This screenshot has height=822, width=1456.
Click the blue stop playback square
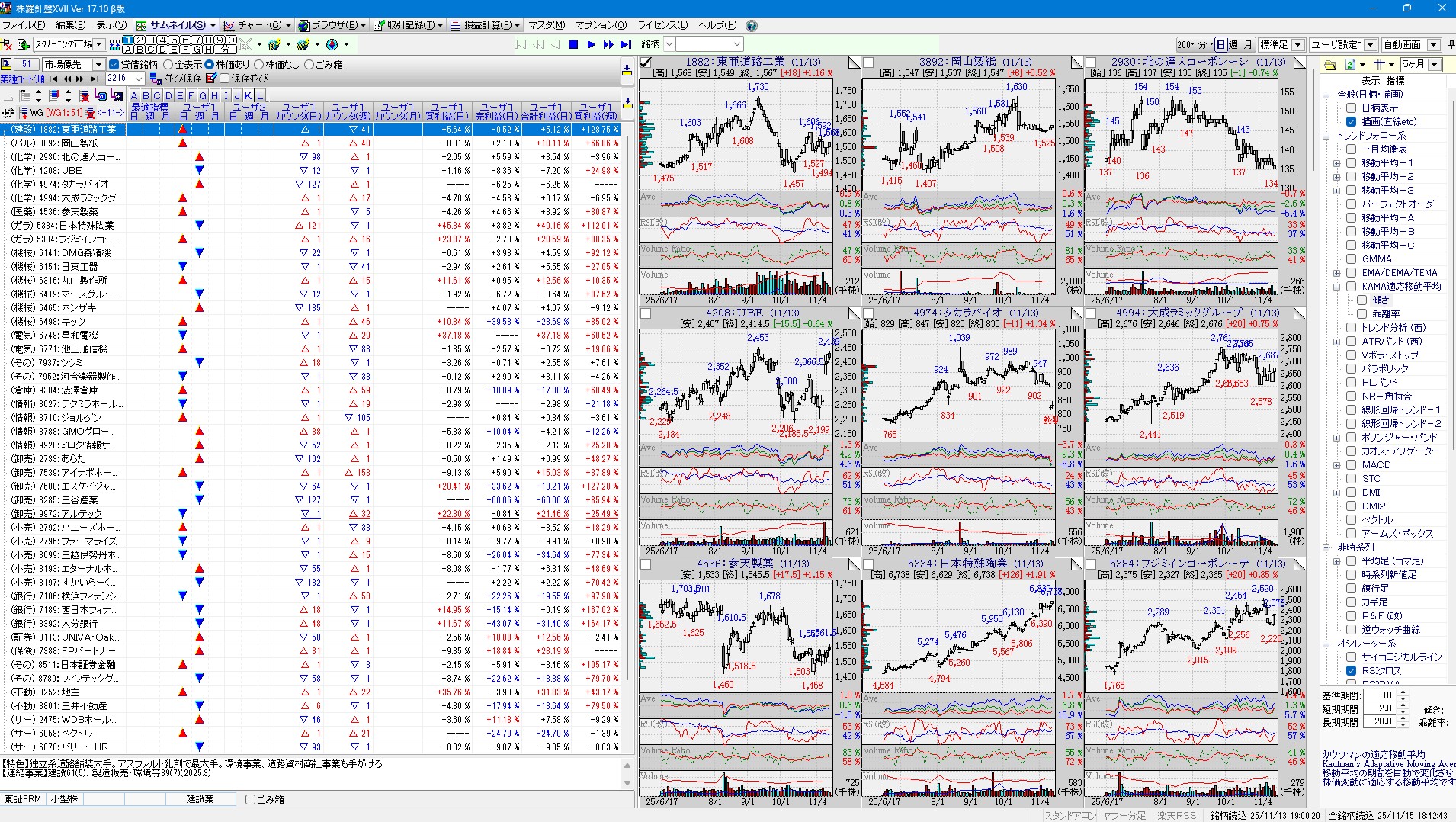click(x=574, y=45)
